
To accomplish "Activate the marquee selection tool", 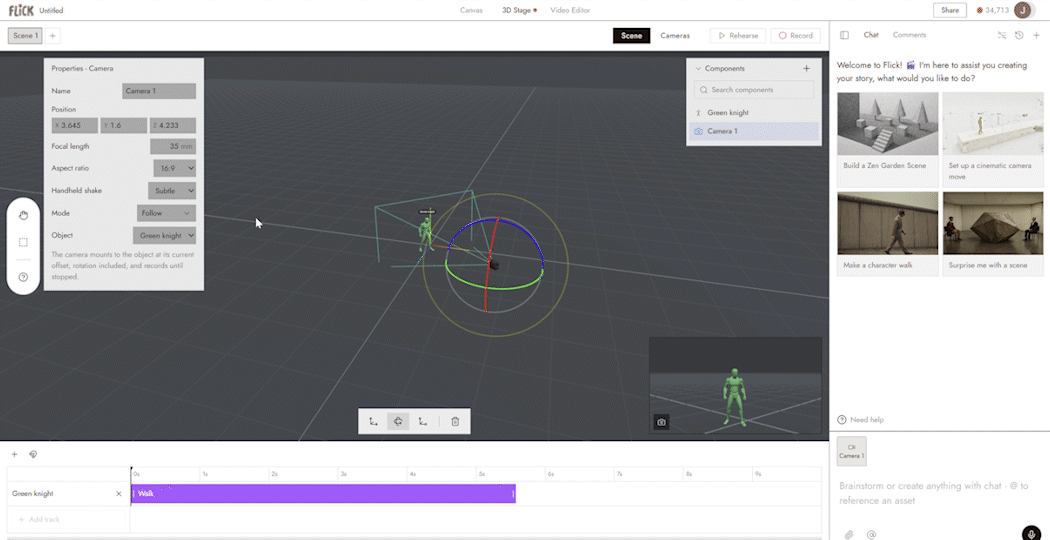I will [x=23, y=243].
